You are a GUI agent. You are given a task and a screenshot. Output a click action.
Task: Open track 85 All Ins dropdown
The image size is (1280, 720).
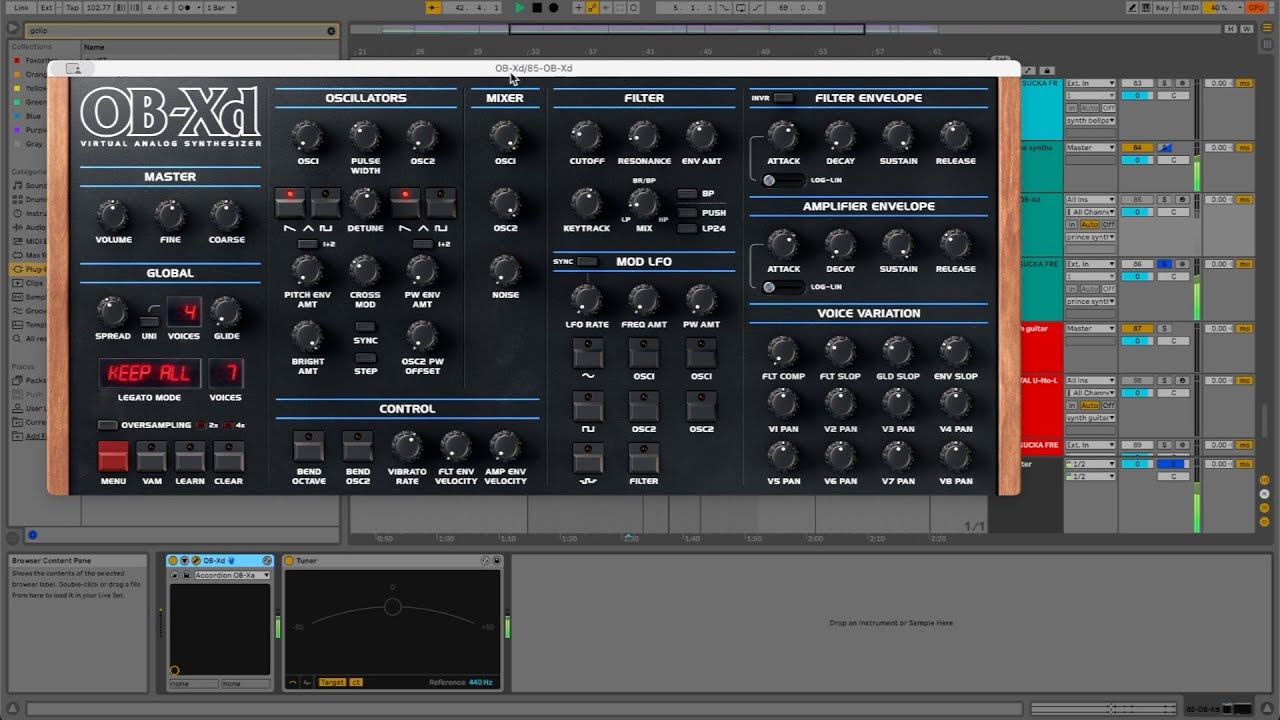tap(1090, 200)
